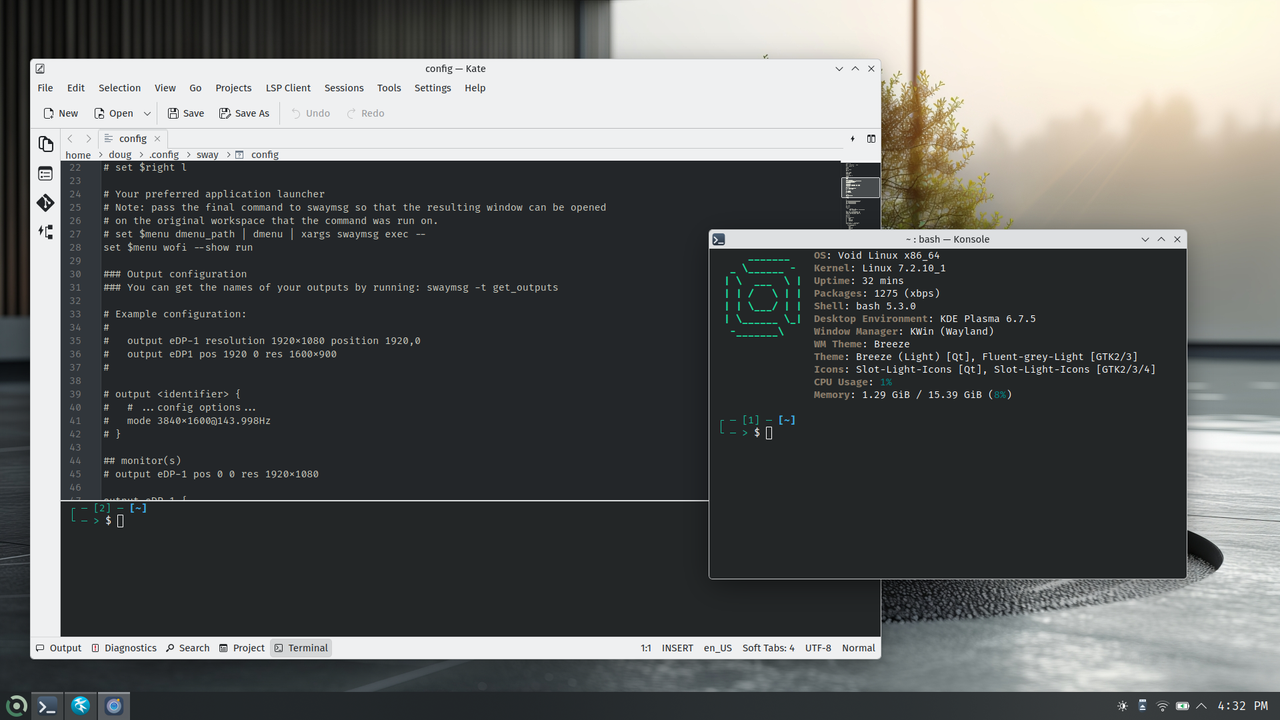This screenshot has height=720, width=1280.
Task: Select the config document tab
Action: pos(132,139)
